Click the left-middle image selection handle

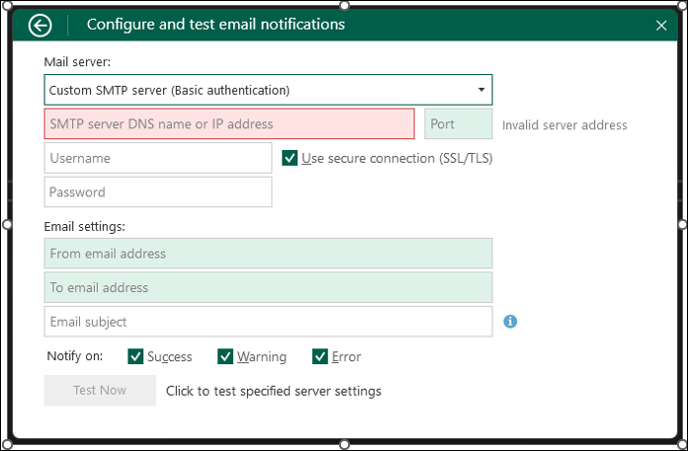pos(6,224)
